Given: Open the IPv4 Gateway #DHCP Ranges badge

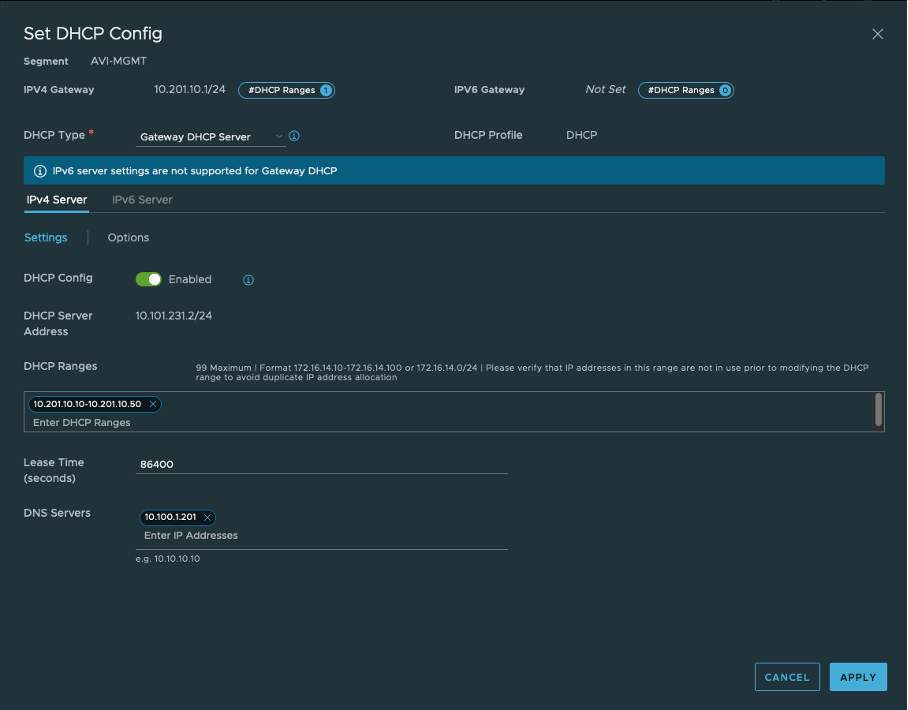Looking at the screenshot, I should (286, 90).
